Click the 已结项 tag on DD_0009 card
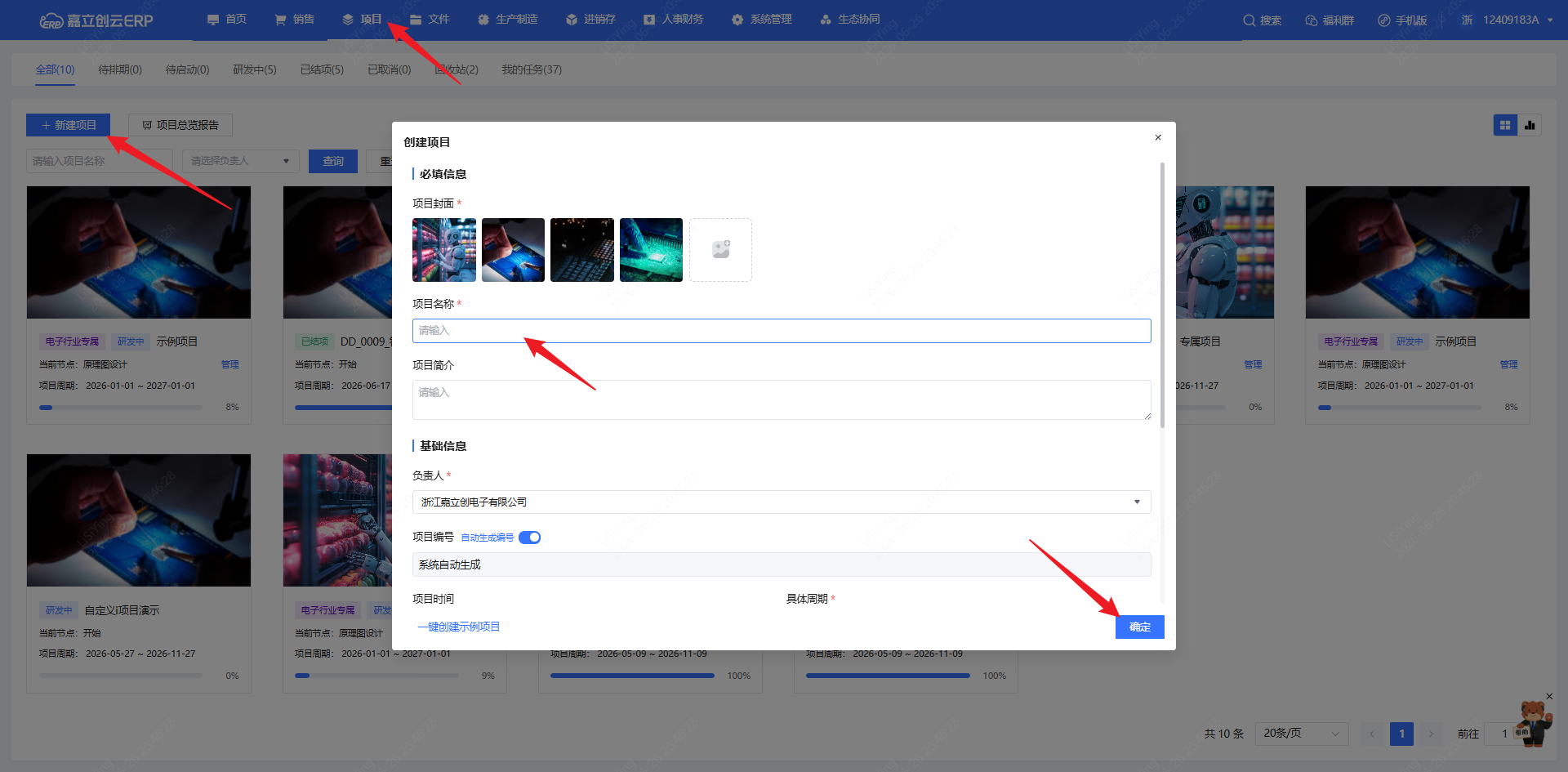 tap(314, 341)
